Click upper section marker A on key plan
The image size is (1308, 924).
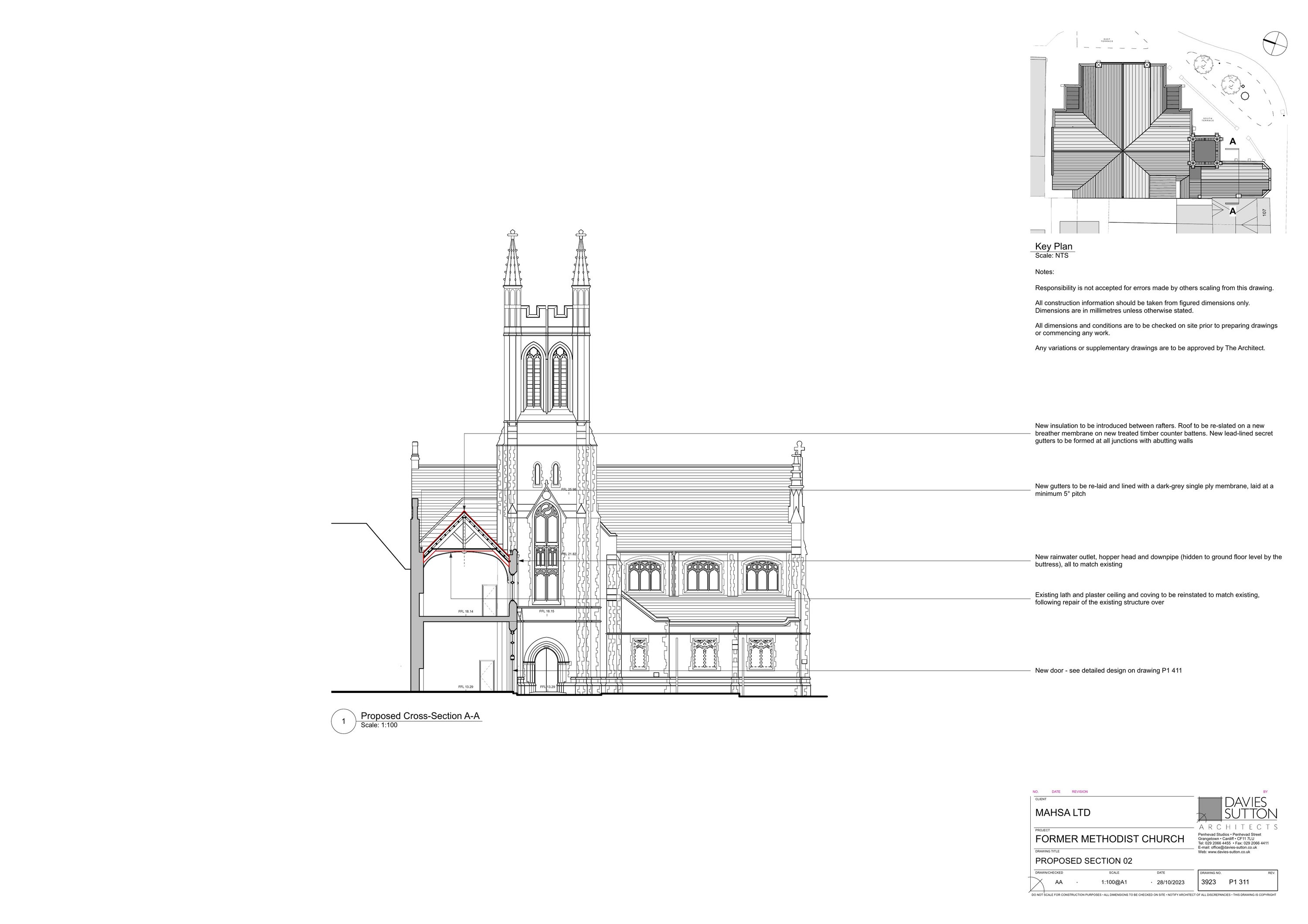coord(1232,141)
